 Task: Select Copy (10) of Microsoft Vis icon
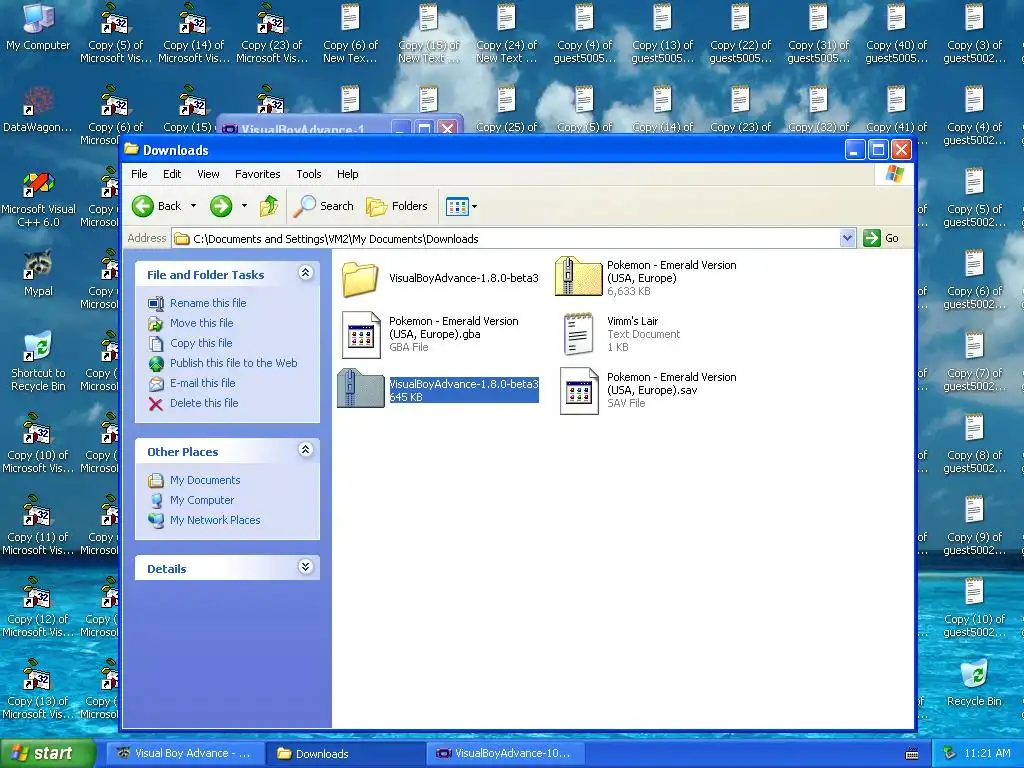(38, 428)
